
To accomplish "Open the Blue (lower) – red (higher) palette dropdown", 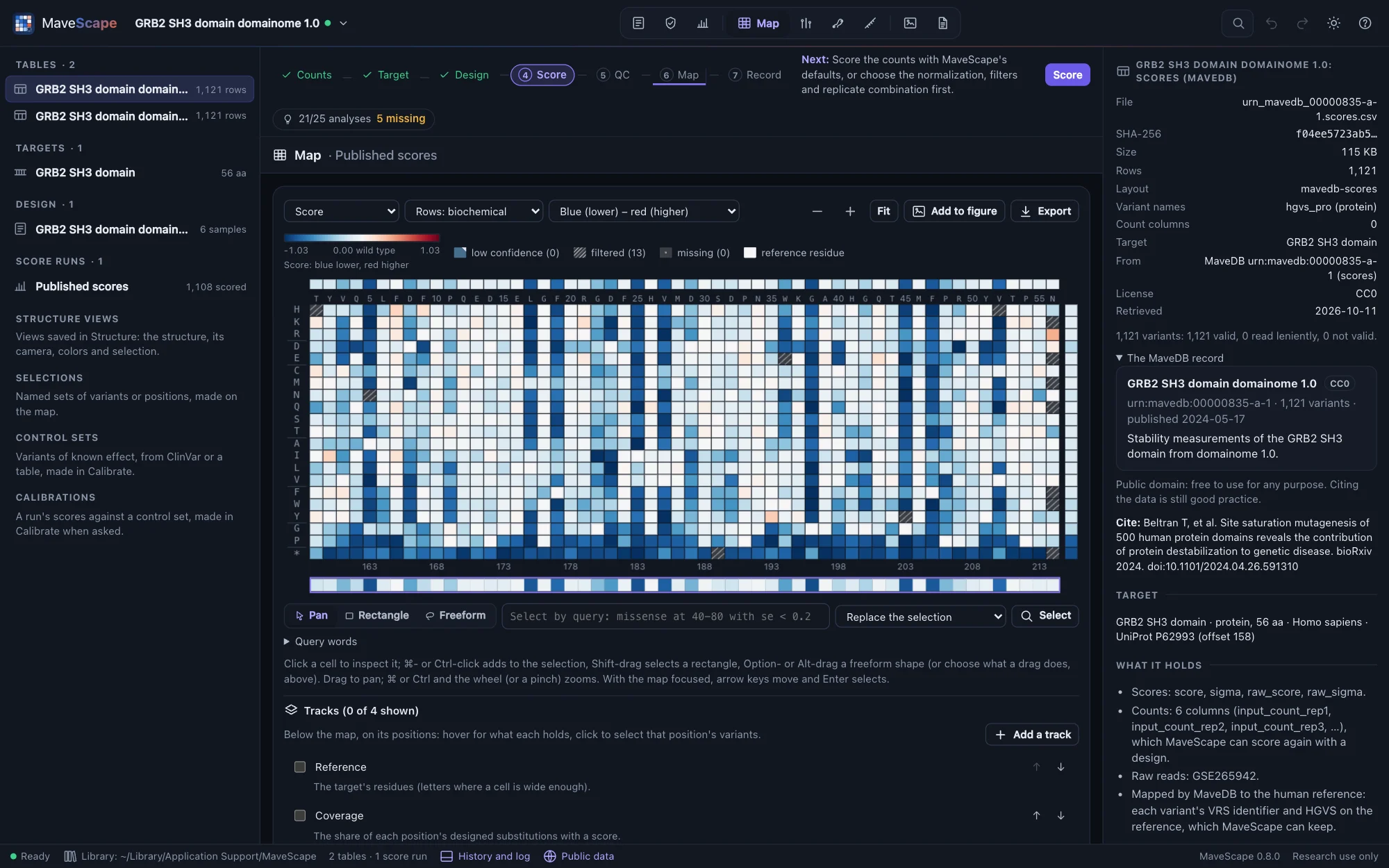I will pos(644,211).
